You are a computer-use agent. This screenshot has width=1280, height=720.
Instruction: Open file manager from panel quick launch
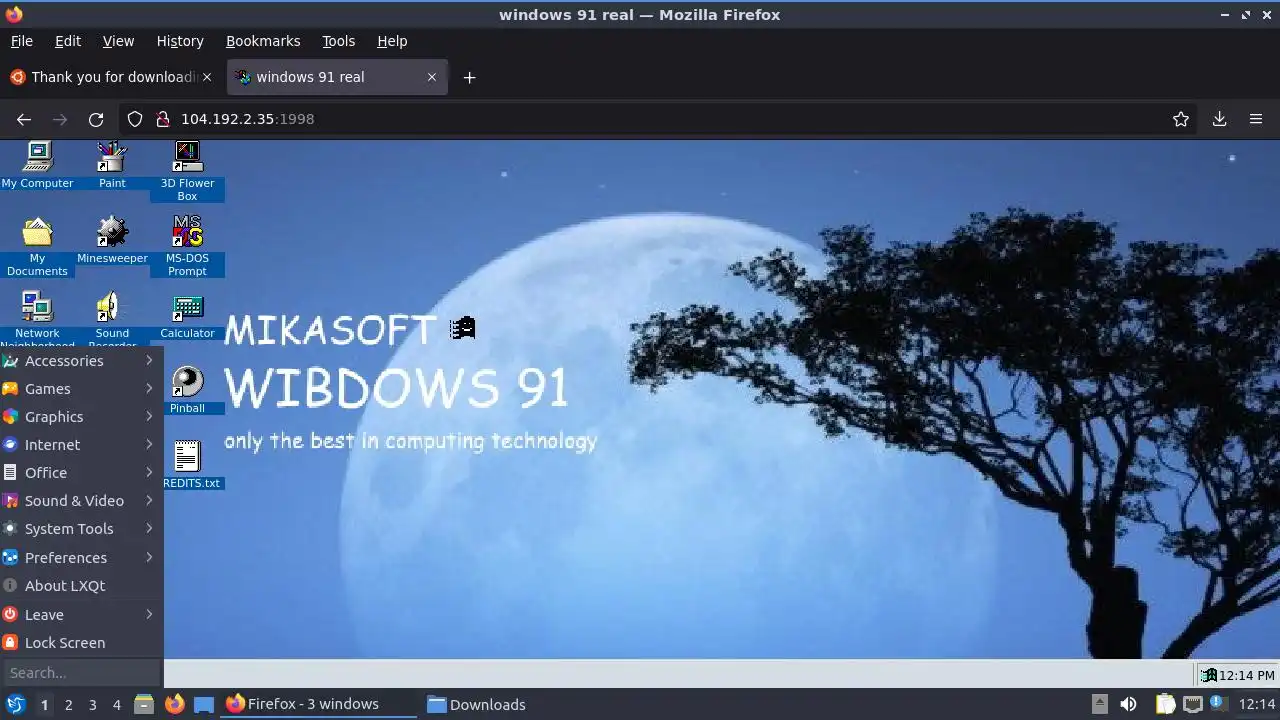click(x=143, y=704)
